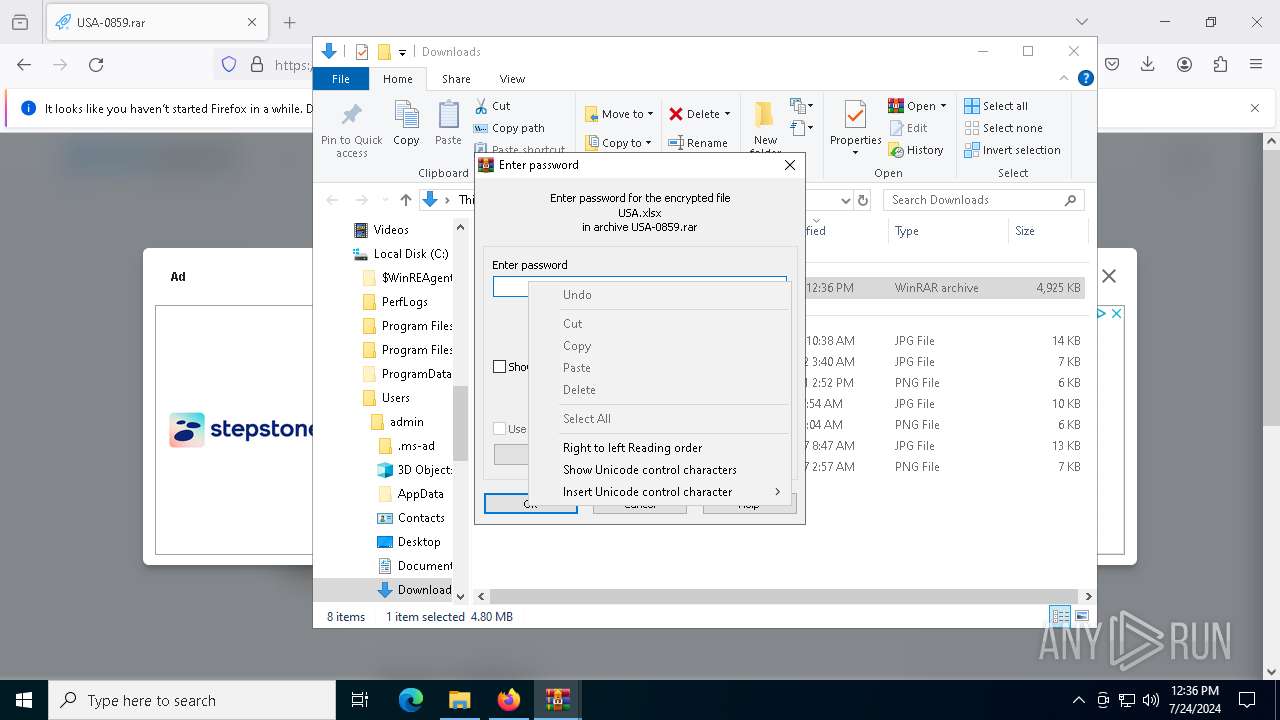Select Desktop in the navigation tree
Viewport: 1280px width, 720px height.
pyautogui.click(x=419, y=542)
